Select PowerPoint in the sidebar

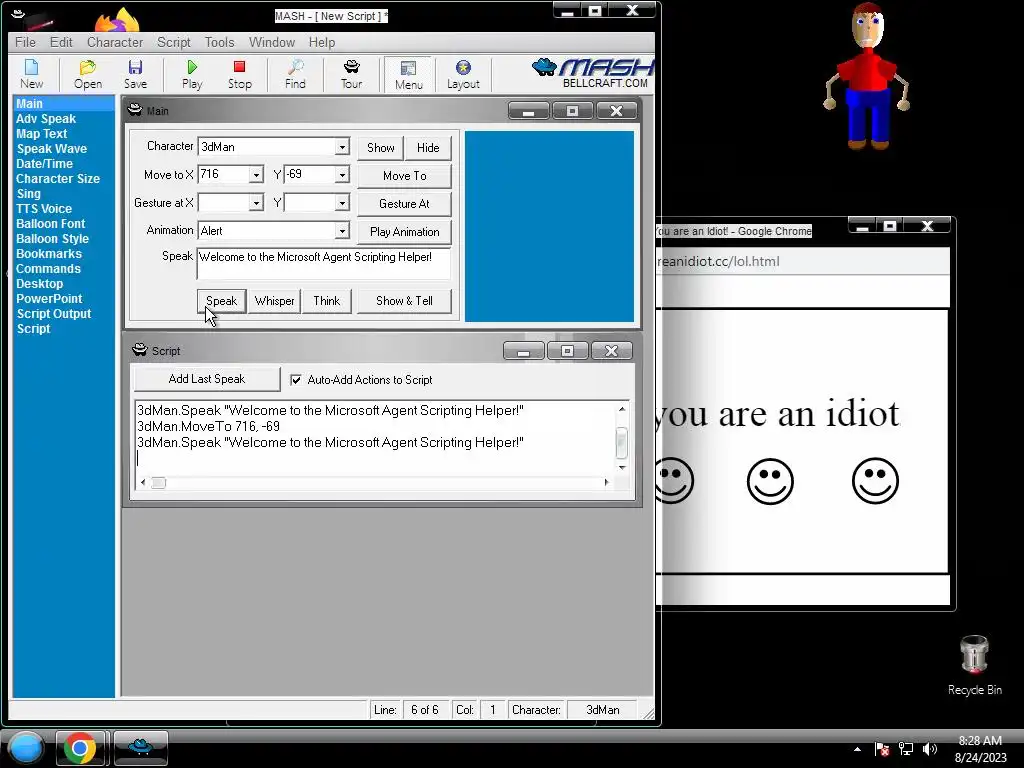coord(49,299)
